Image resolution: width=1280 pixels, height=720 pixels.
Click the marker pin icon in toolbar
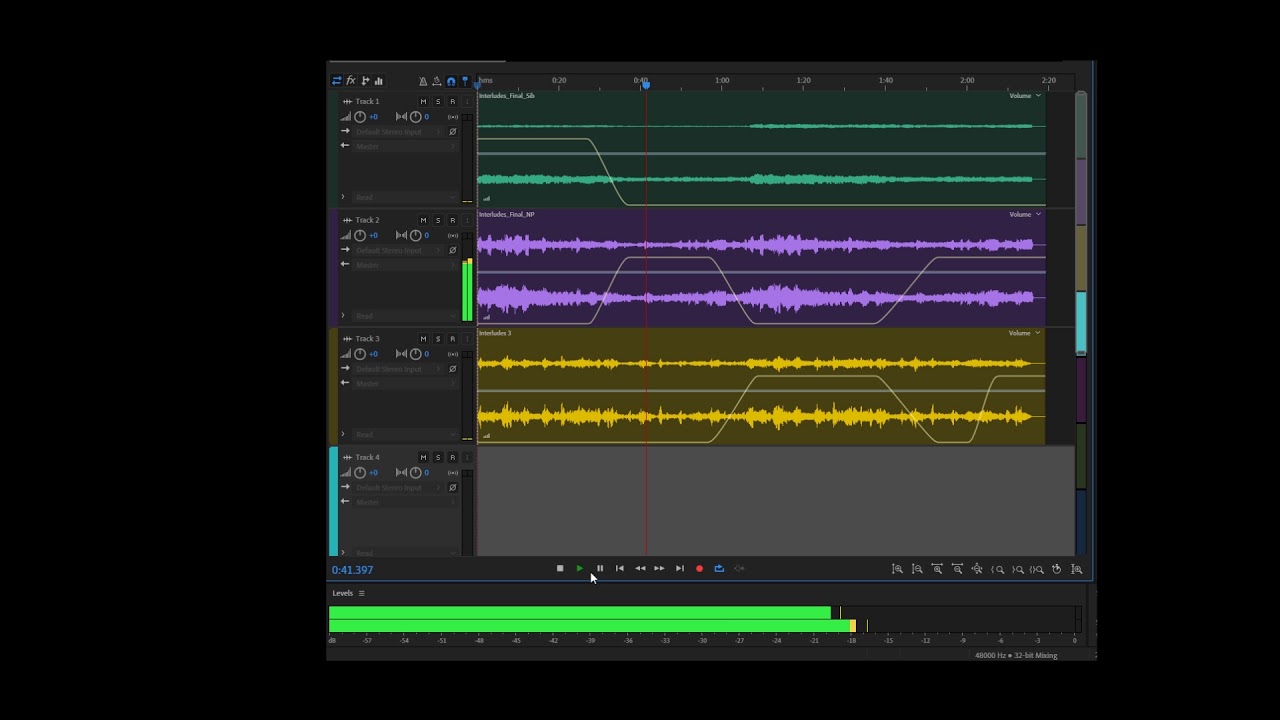tap(465, 81)
